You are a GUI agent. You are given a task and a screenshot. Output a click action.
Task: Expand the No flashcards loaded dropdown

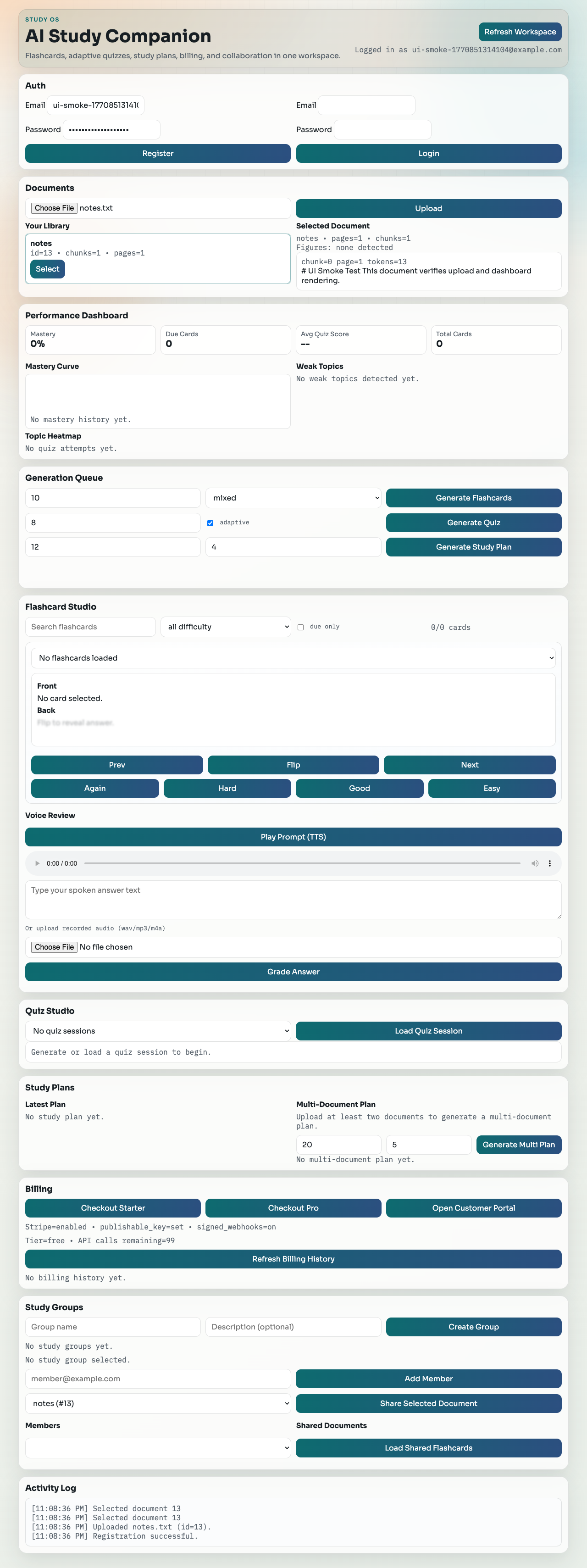pyautogui.click(x=293, y=658)
